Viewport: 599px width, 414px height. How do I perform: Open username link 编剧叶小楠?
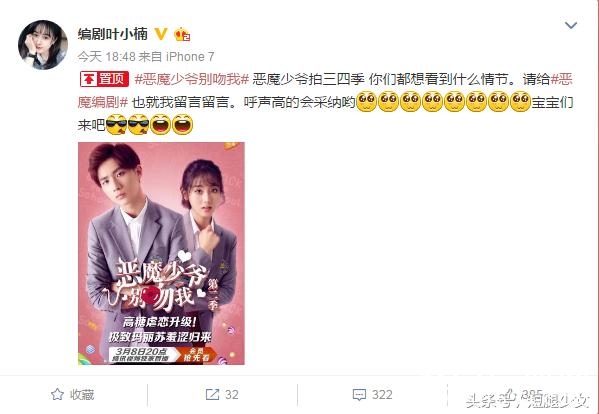click(x=113, y=34)
